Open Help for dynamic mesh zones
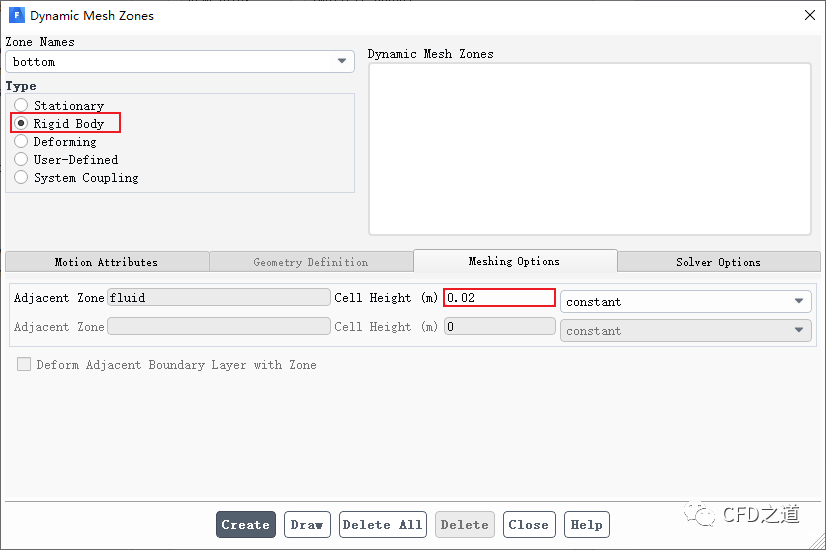This screenshot has width=826, height=550. pos(586,524)
